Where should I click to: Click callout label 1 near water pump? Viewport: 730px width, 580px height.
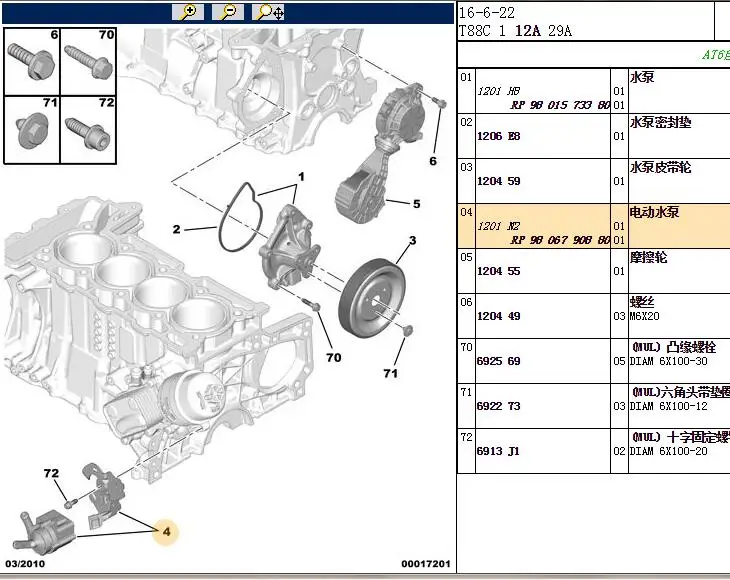[301, 177]
